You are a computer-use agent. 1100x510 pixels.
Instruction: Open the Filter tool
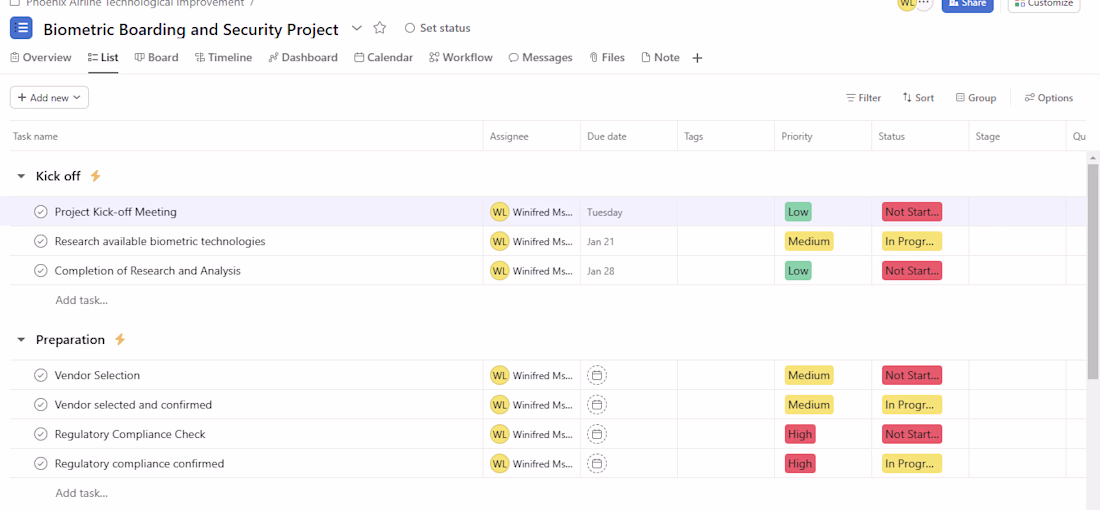point(863,98)
